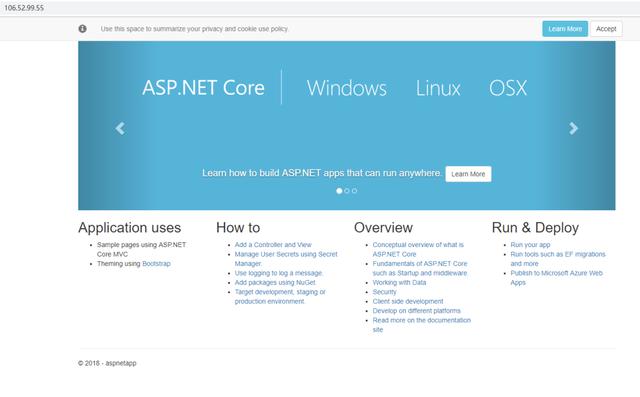Click Learn how to build ASP.NET apps caption
The image size is (640, 397).
[322, 173]
